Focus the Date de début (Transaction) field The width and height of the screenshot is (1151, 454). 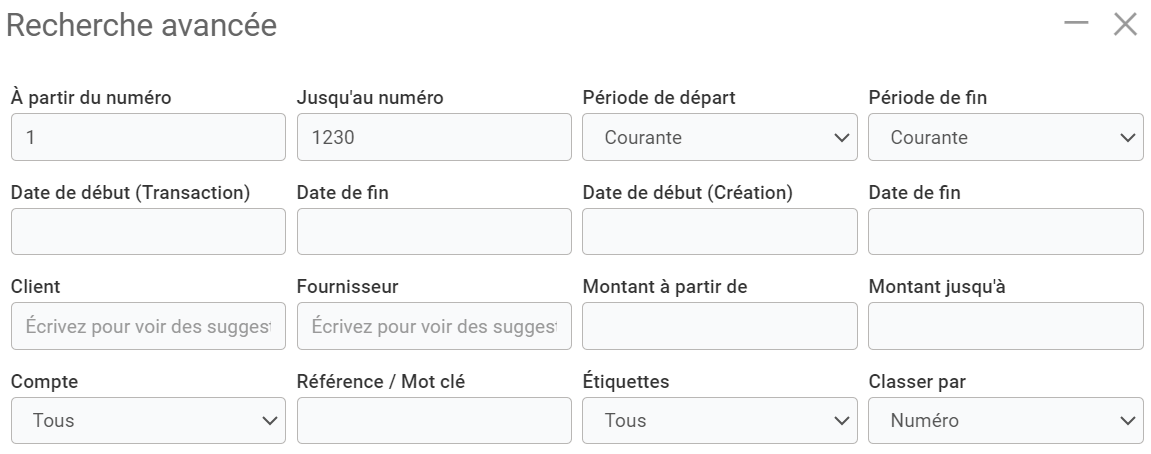pyautogui.click(x=148, y=232)
